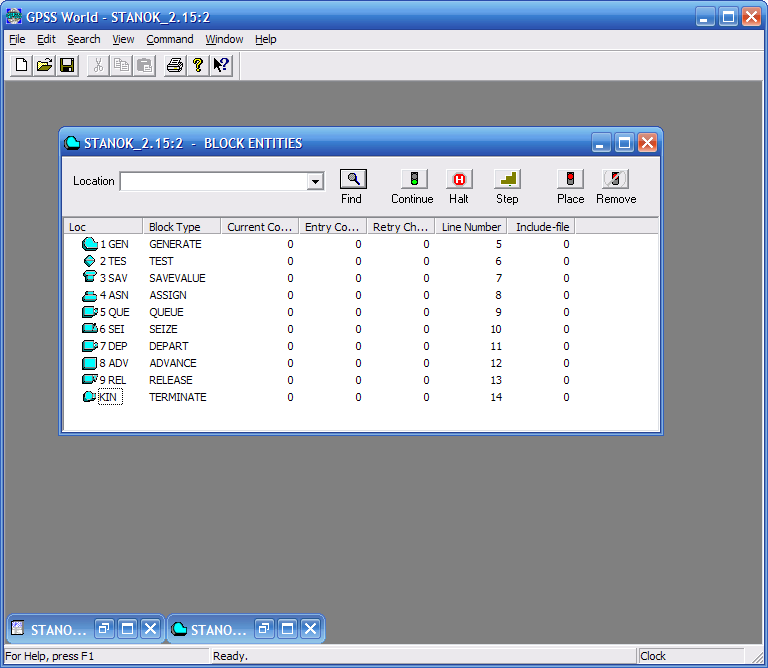Click the Place red light button
Screen dimensions: 768x668
[570, 179]
